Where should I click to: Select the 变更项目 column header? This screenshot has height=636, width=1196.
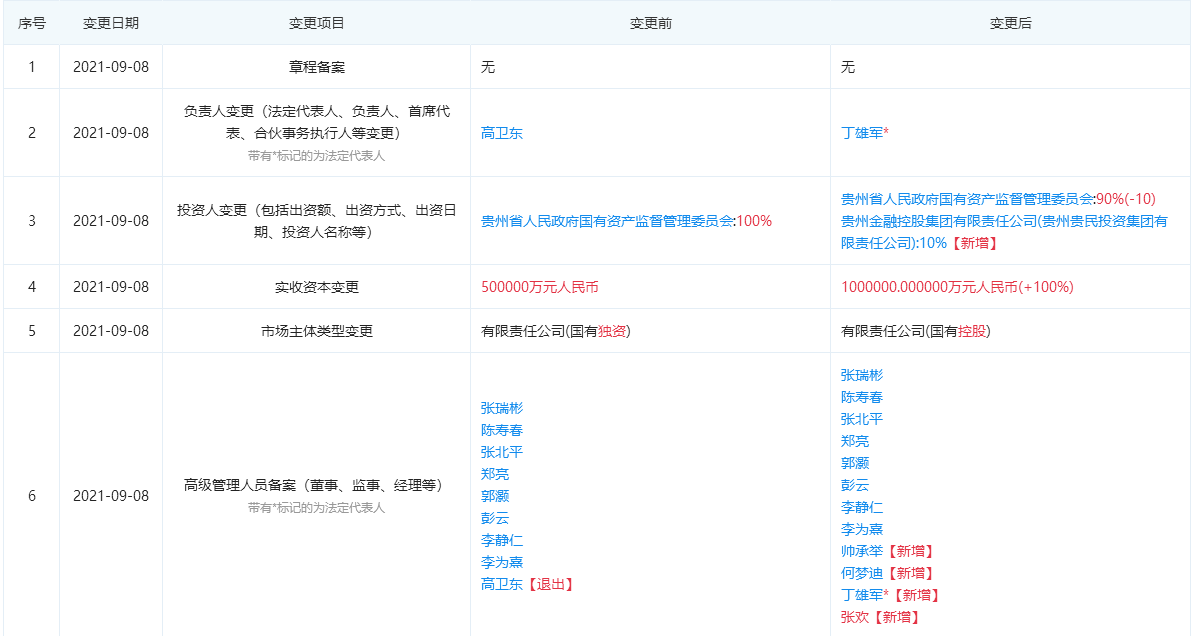click(x=317, y=24)
